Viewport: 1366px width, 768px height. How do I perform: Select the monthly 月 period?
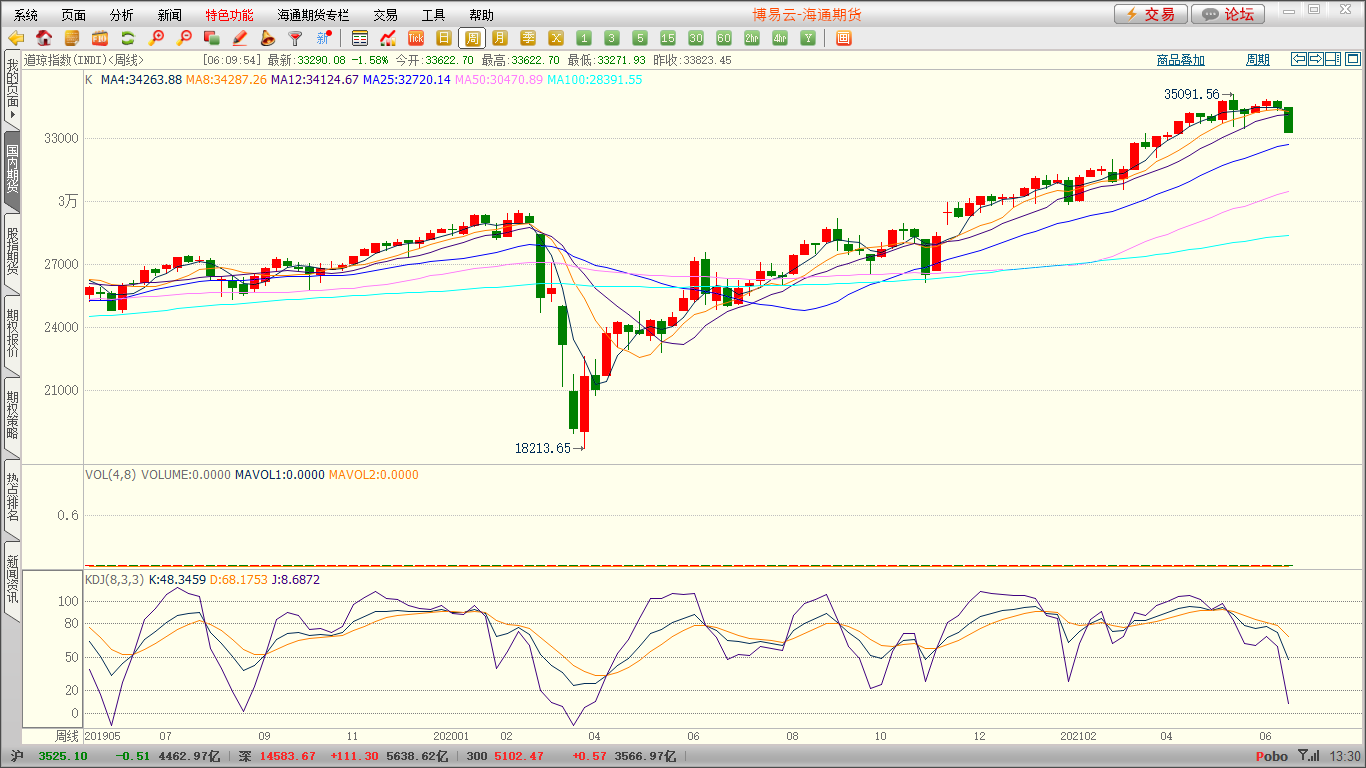click(500, 38)
